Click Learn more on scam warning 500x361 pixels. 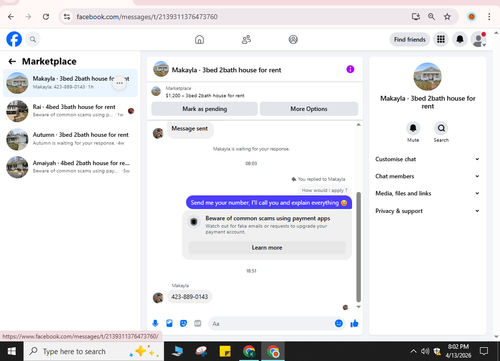click(x=267, y=248)
